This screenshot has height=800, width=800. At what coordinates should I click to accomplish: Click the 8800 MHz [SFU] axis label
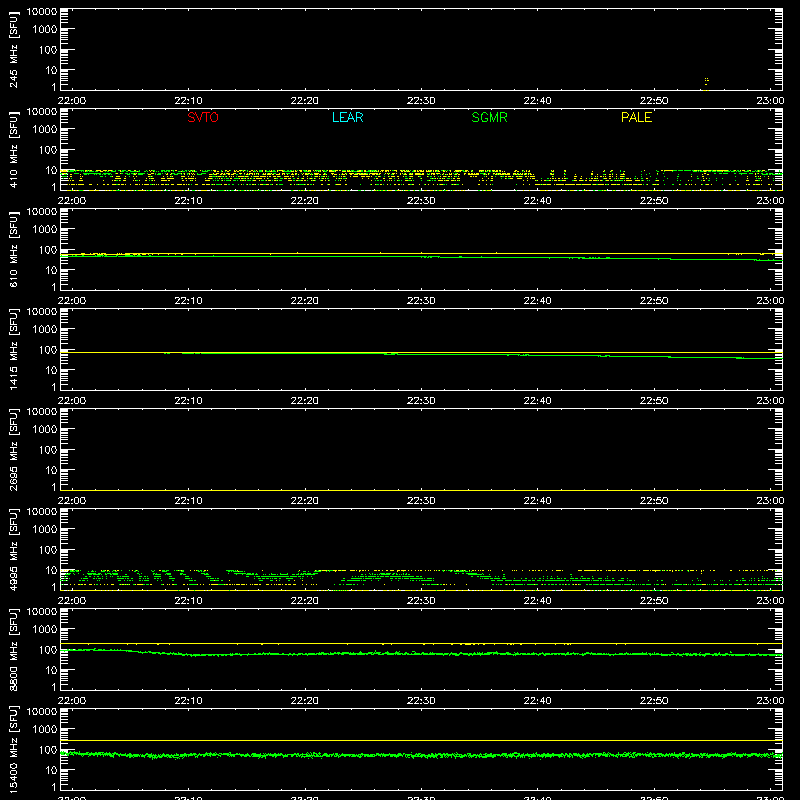pyautogui.click(x=13, y=649)
